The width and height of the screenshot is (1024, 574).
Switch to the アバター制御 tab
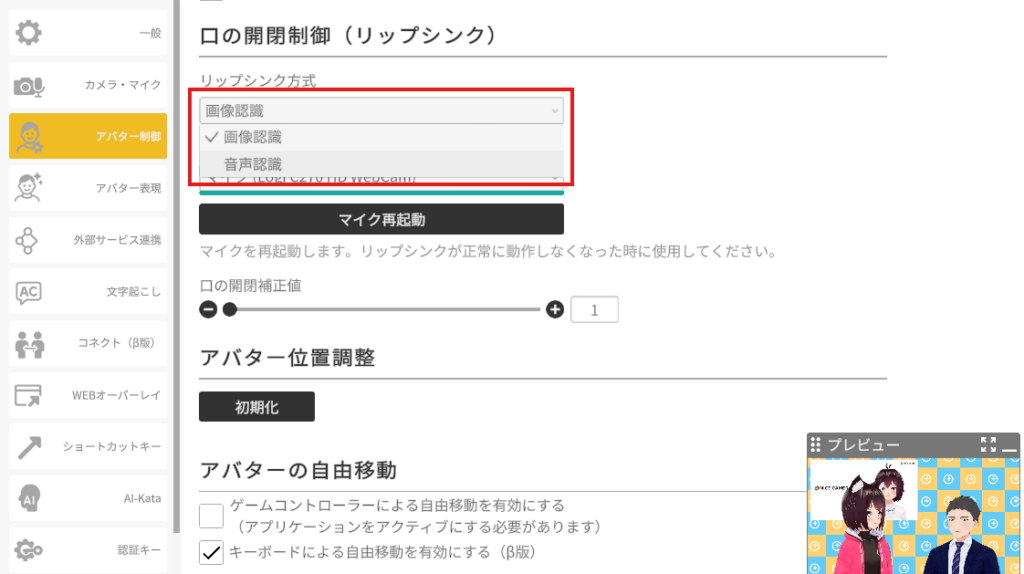point(88,137)
